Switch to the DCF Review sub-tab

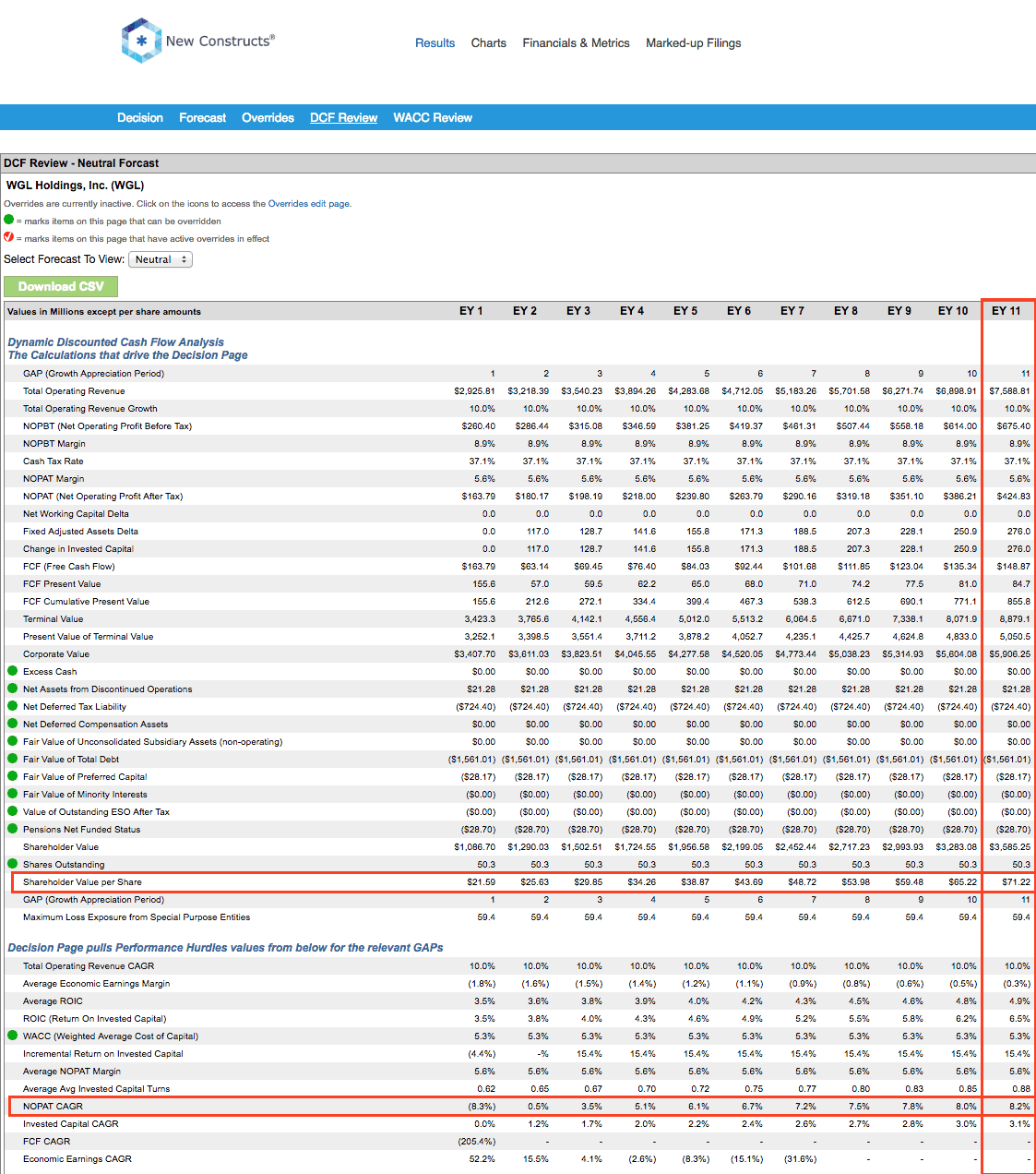pos(343,117)
